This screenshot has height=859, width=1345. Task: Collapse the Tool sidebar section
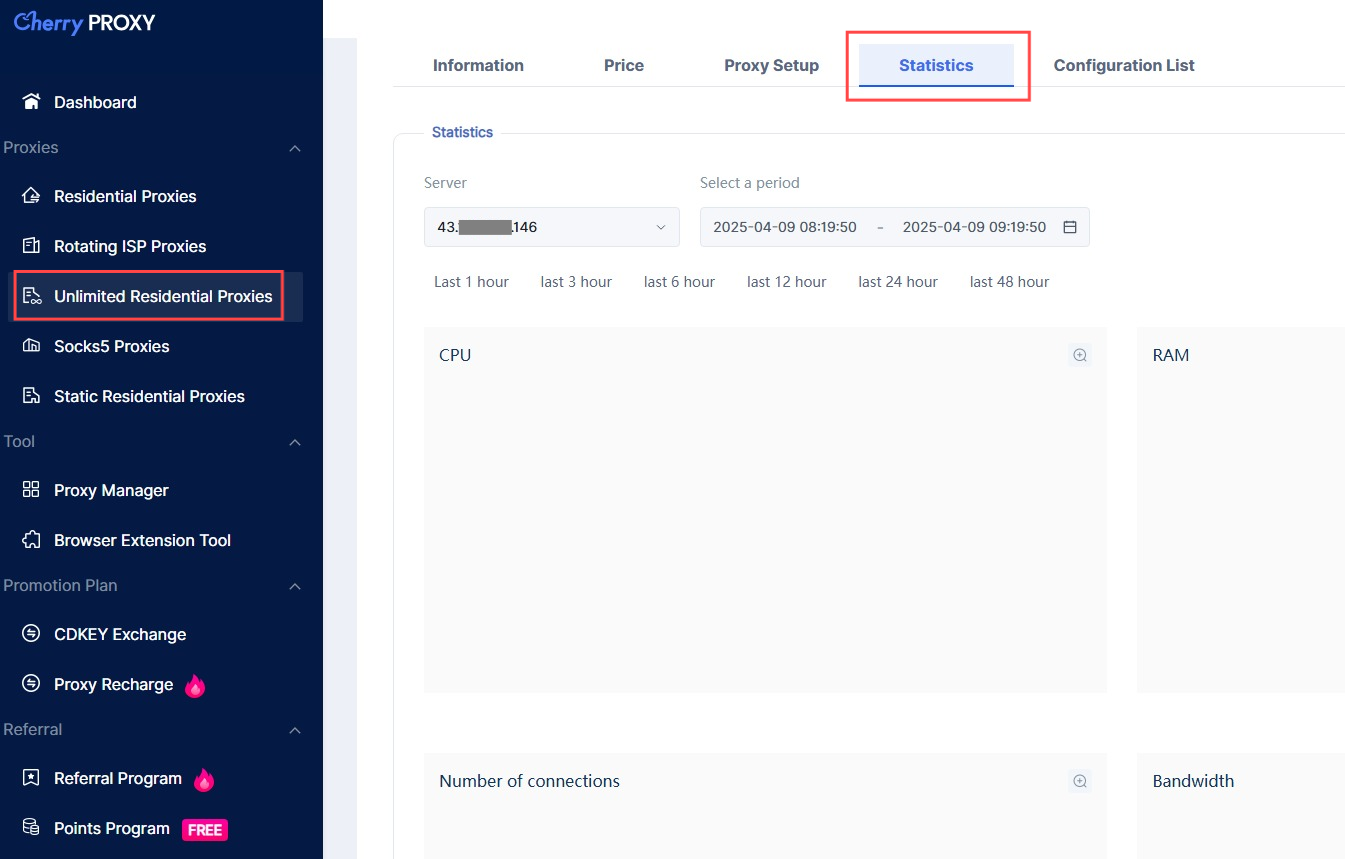[x=294, y=442]
